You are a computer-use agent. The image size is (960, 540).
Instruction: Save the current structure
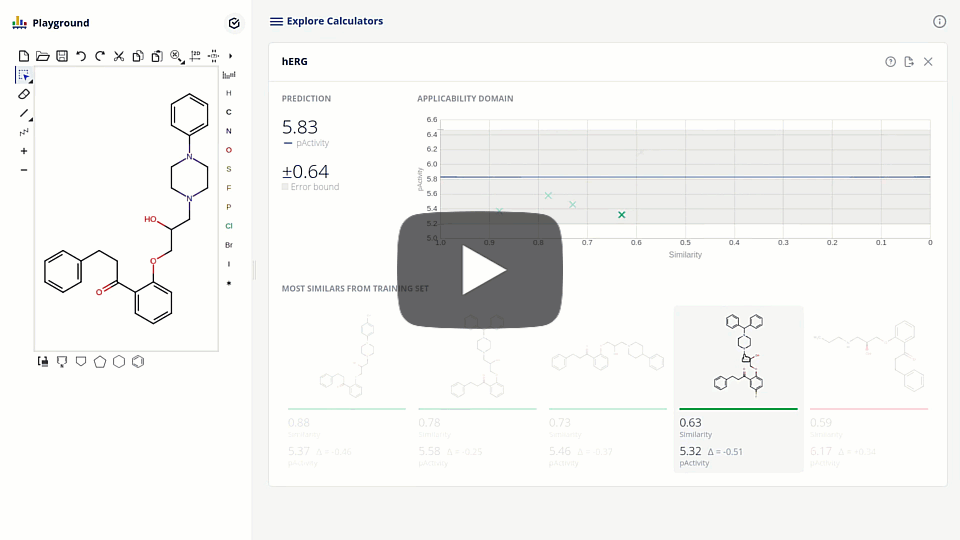(x=62, y=56)
